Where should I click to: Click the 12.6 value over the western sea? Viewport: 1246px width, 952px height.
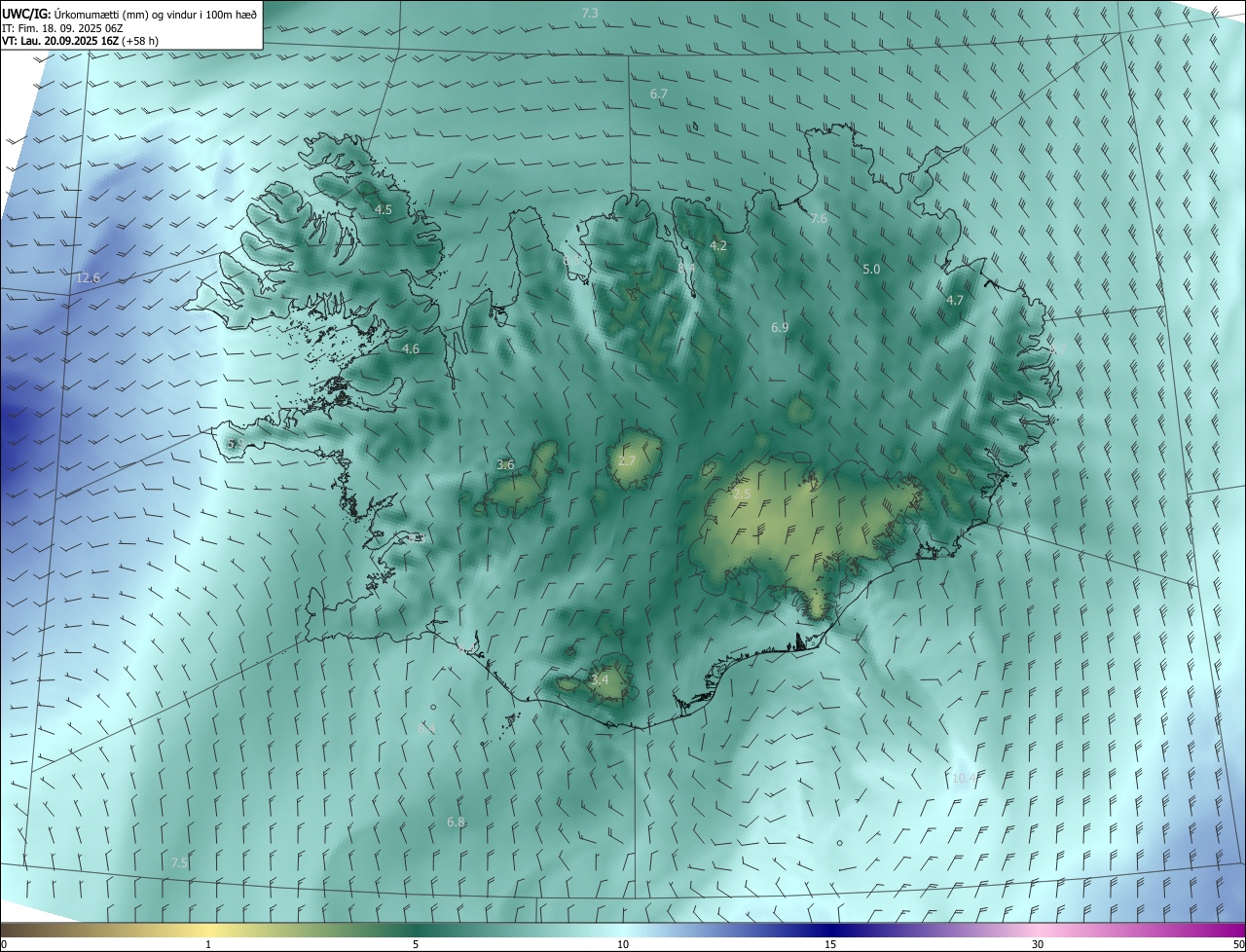tap(88, 278)
